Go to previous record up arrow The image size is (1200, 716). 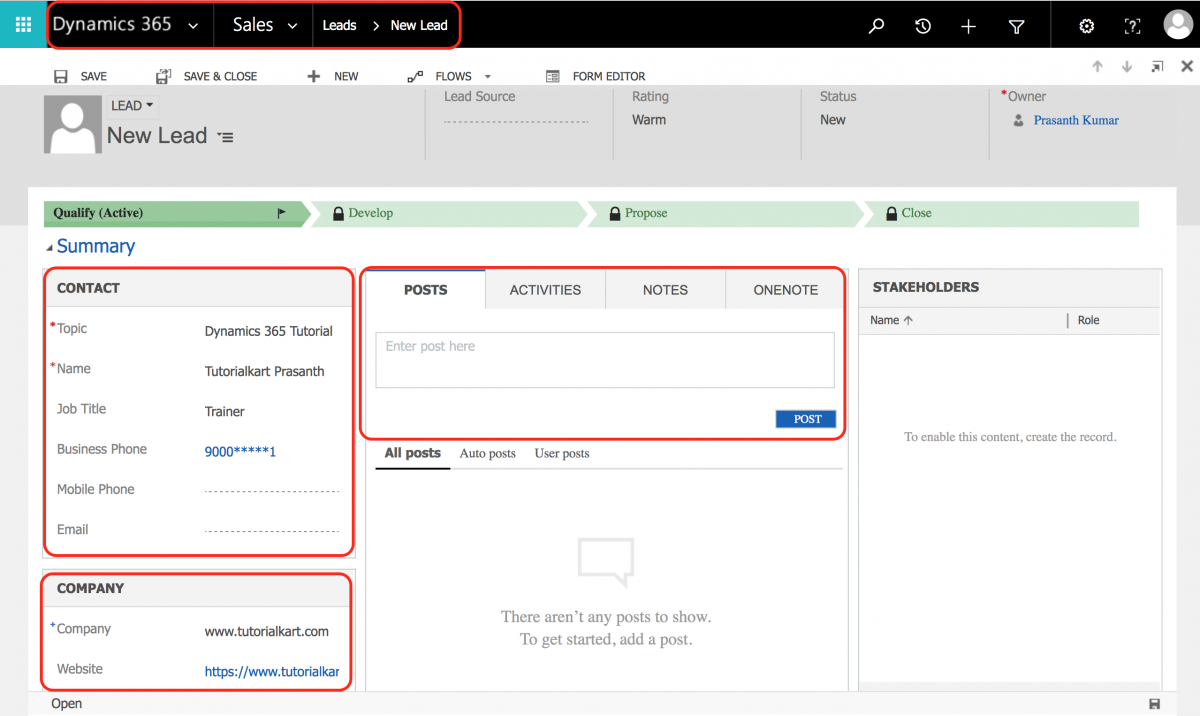1097,66
